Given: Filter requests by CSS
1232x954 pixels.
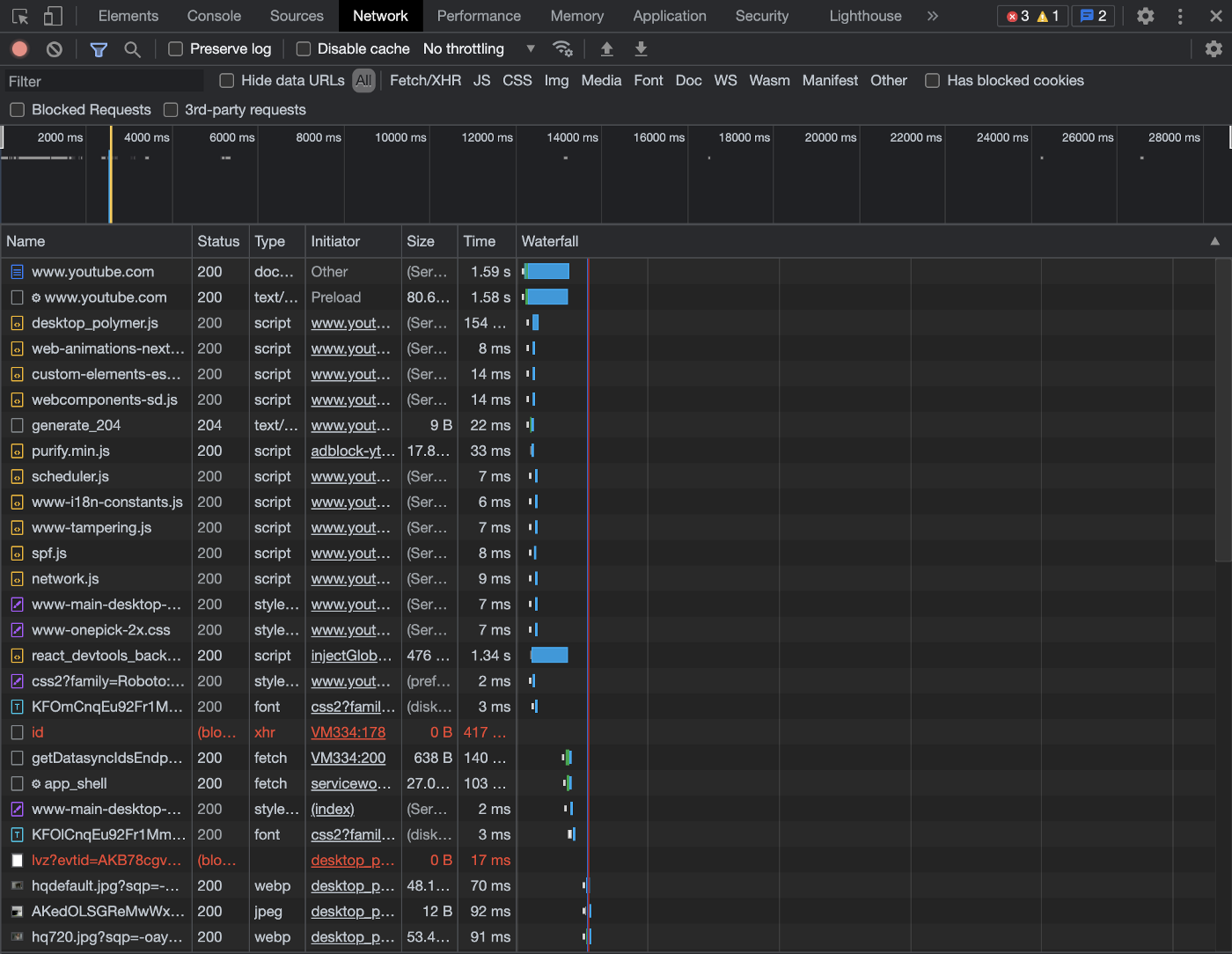Looking at the screenshot, I should click(517, 81).
